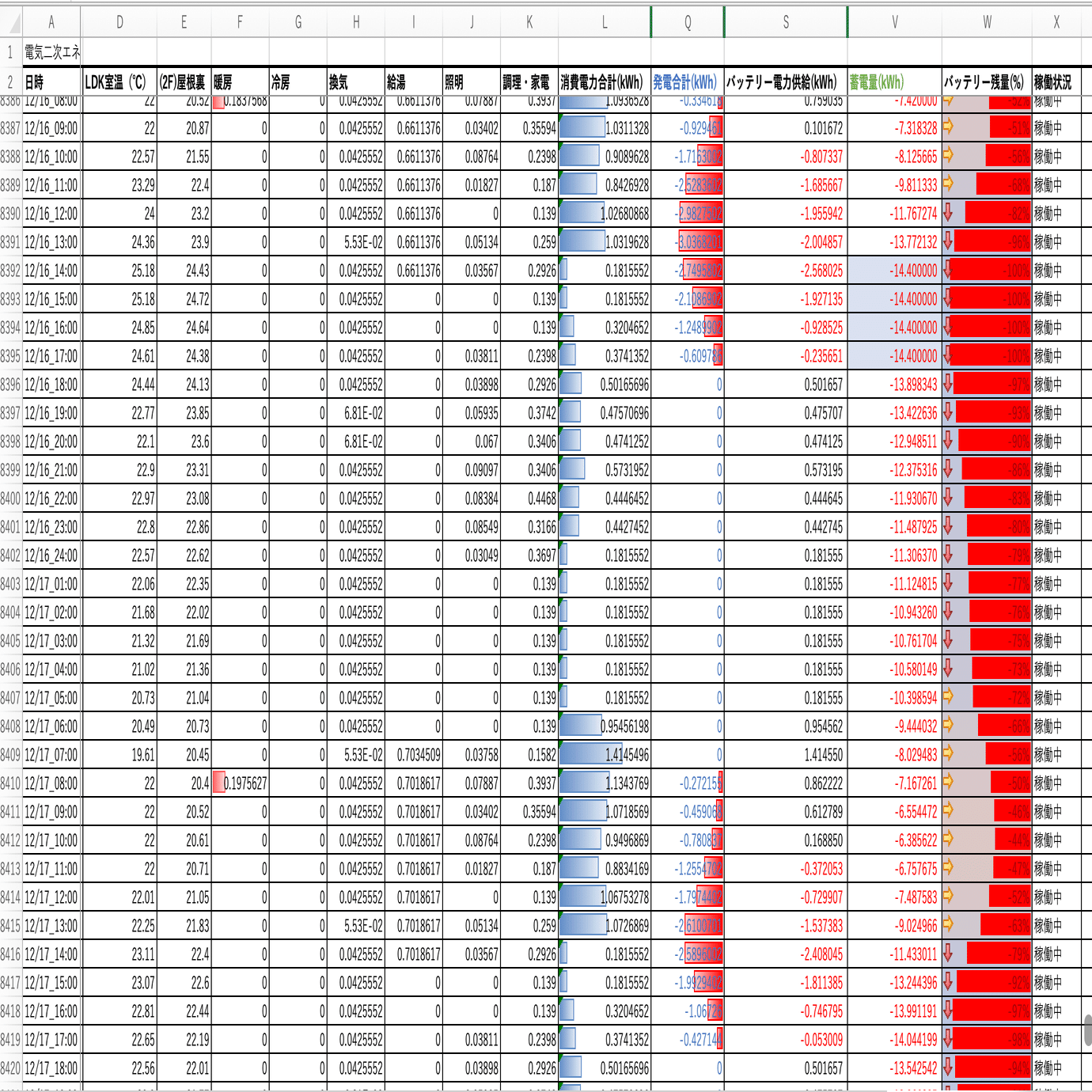Click room temperature cell 19.61
Viewport: 1092px width, 1092px height.
point(119,755)
